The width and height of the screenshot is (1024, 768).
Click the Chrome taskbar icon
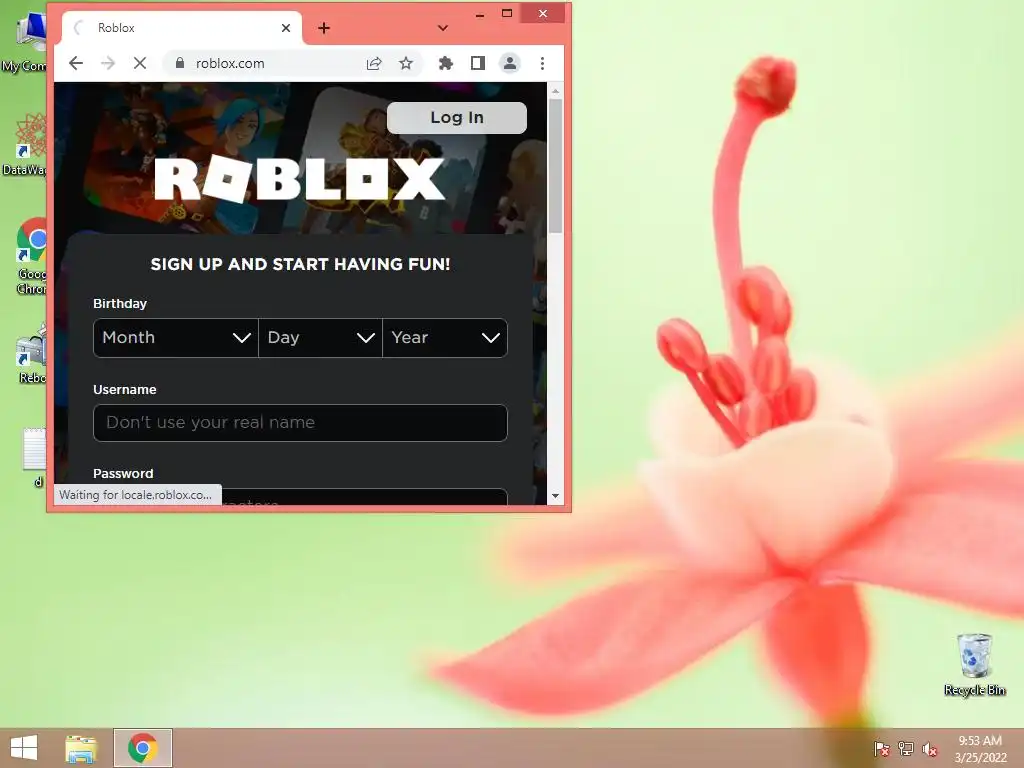(143, 748)
